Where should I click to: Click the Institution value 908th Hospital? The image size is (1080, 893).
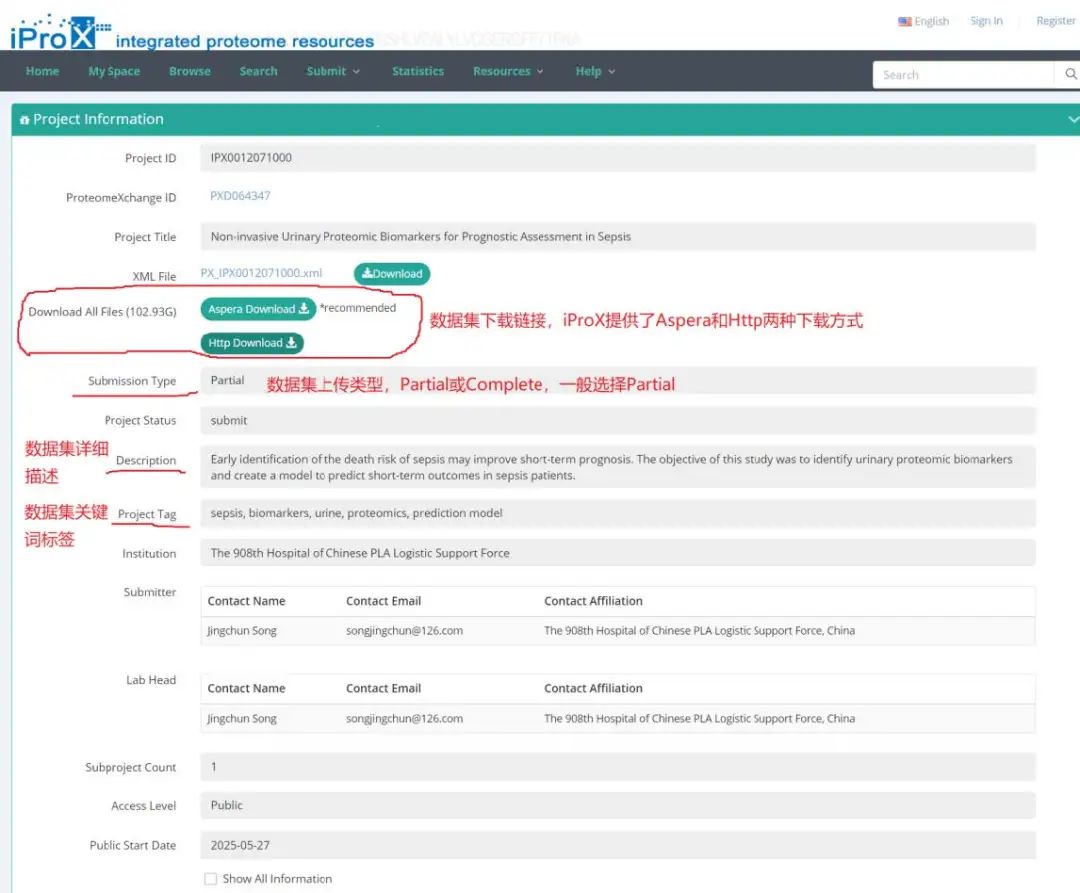tap(360, 553)
